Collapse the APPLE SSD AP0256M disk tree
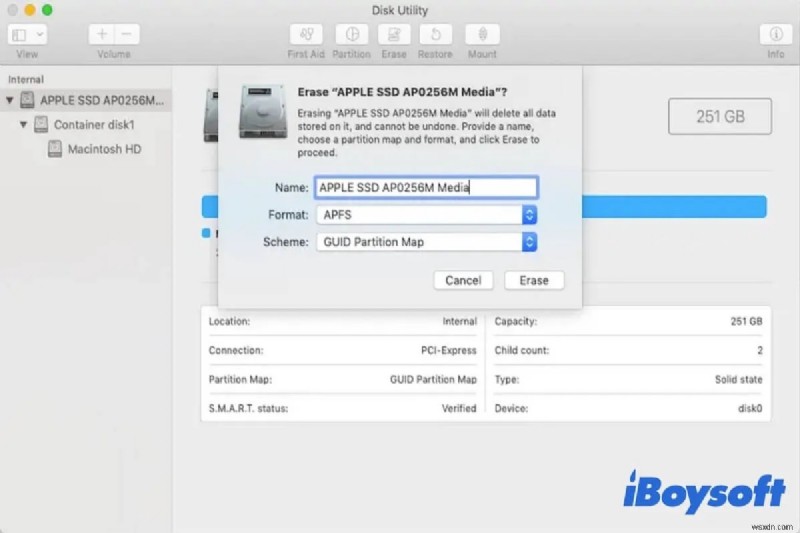The width and height of the screenshot is (800, 533). tap(10, 100)
